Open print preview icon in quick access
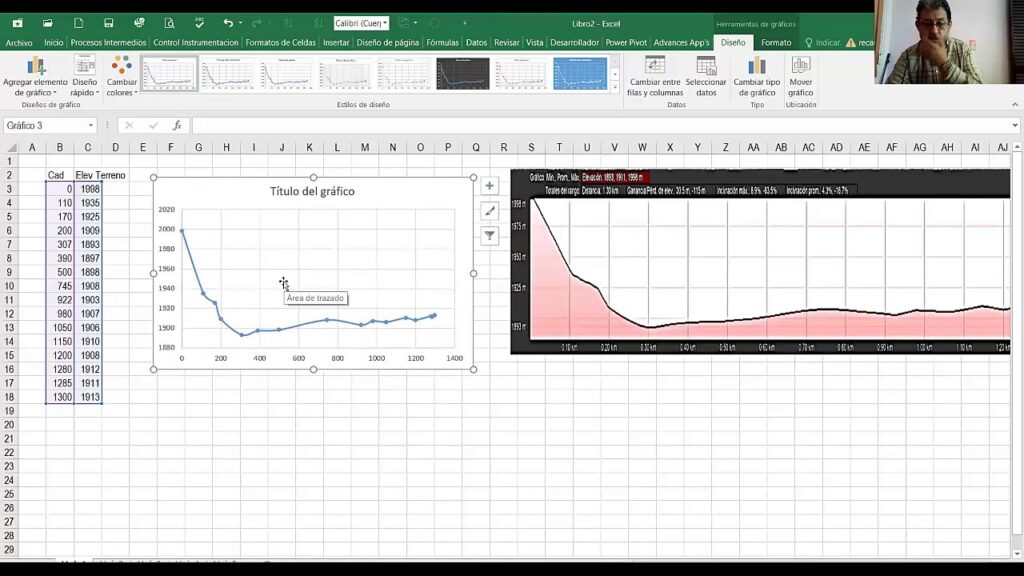 169,23
